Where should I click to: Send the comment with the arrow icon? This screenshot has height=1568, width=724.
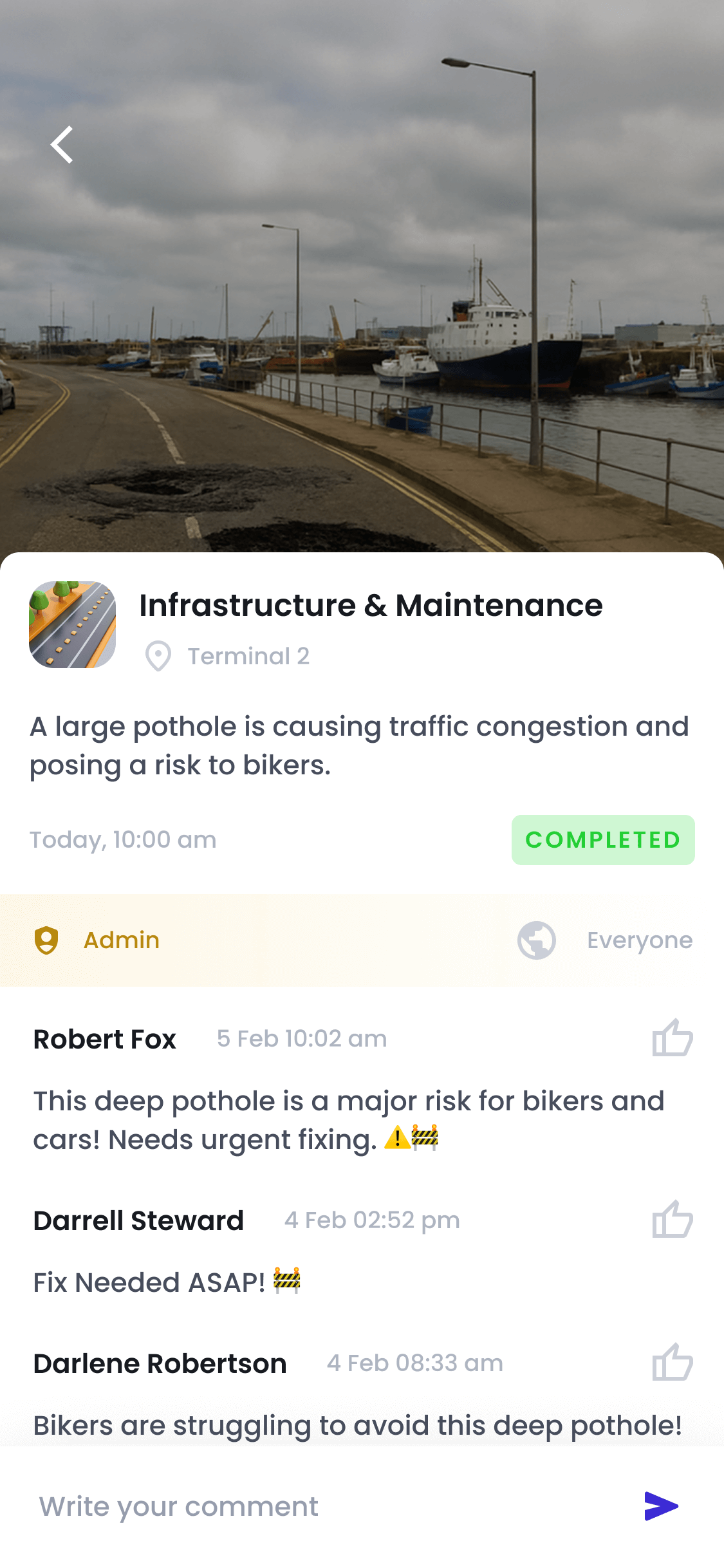click(661, 1506)
